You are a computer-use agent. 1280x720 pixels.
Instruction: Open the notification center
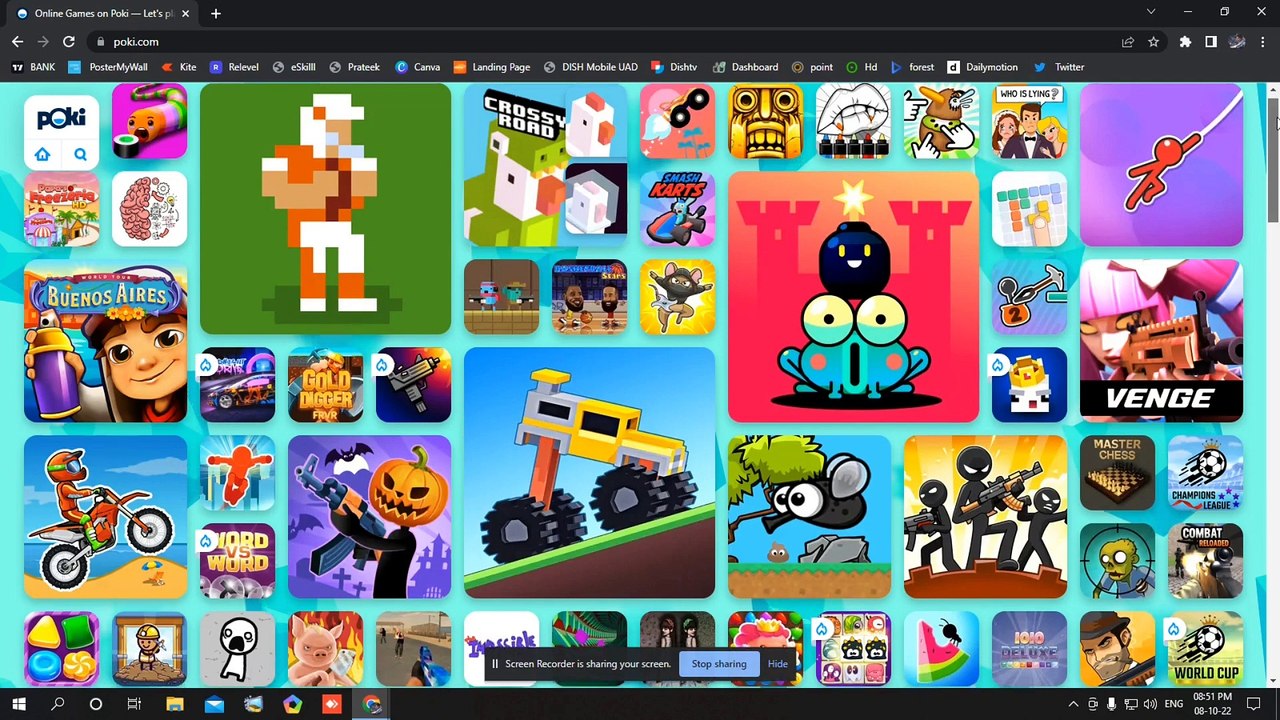coord(1253,704)
